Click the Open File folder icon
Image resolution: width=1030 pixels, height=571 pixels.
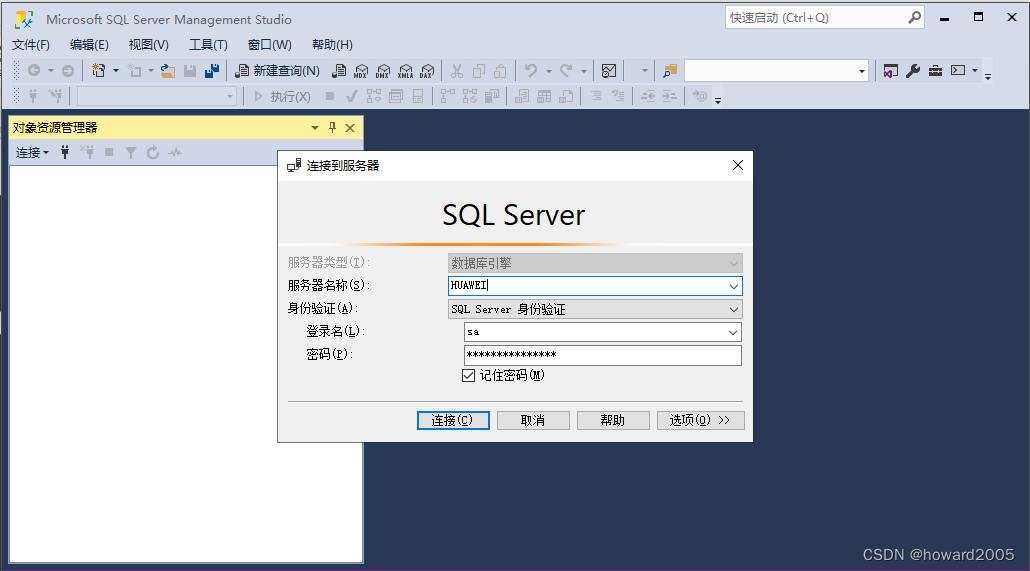tap(168, 70)
